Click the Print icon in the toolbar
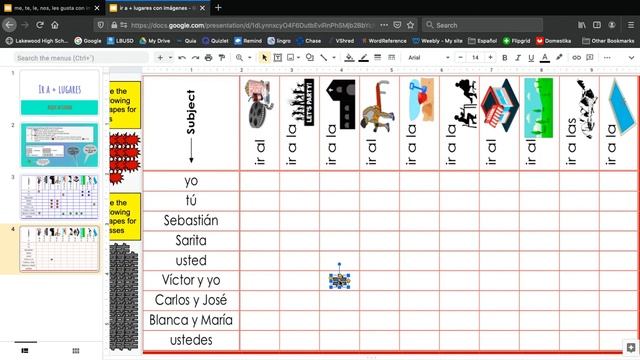 point(209,58)
